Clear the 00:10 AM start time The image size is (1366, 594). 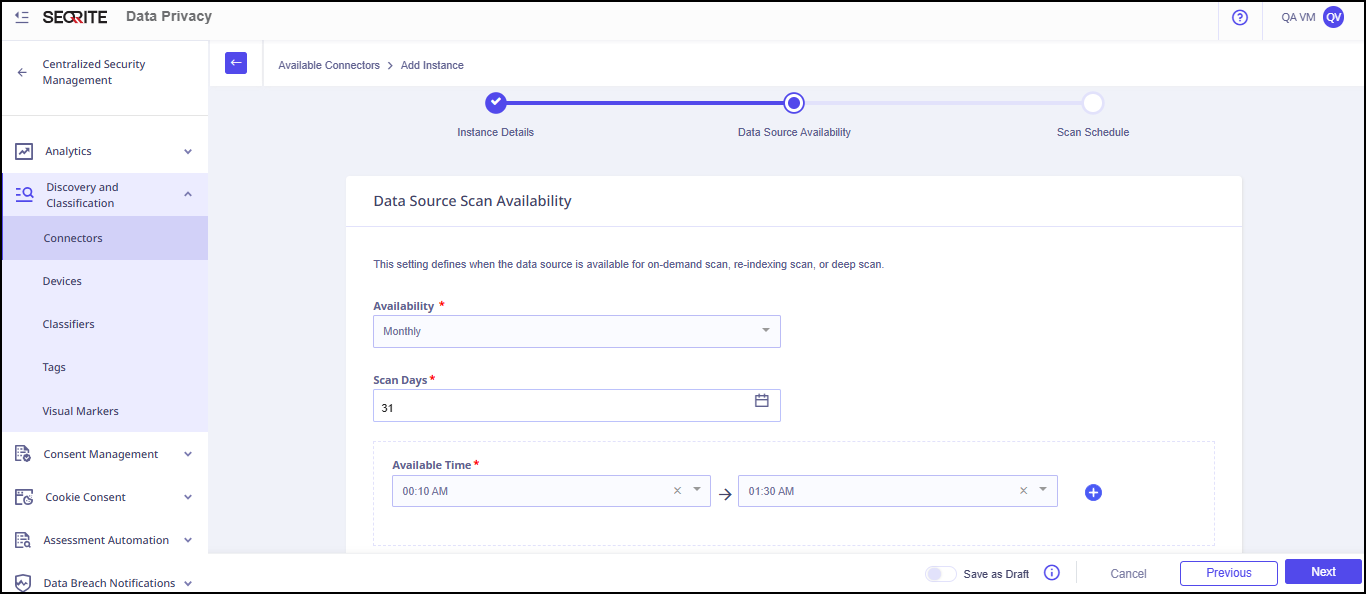(677, 491)
